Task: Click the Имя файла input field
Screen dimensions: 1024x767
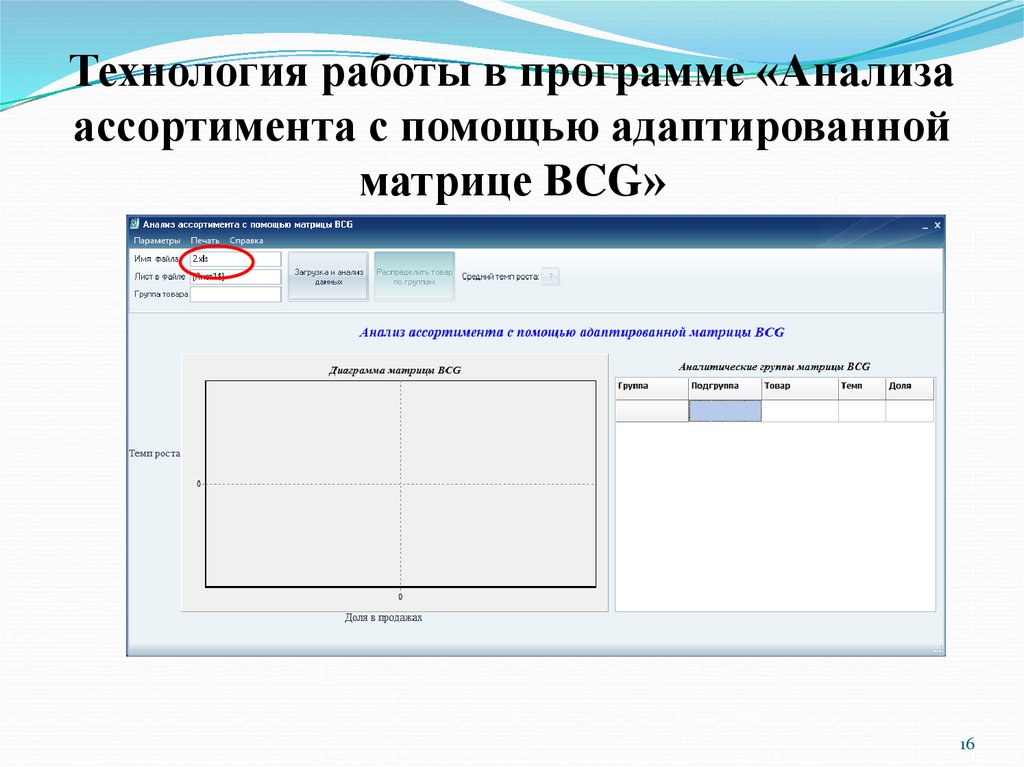Action: coord(235,259)
